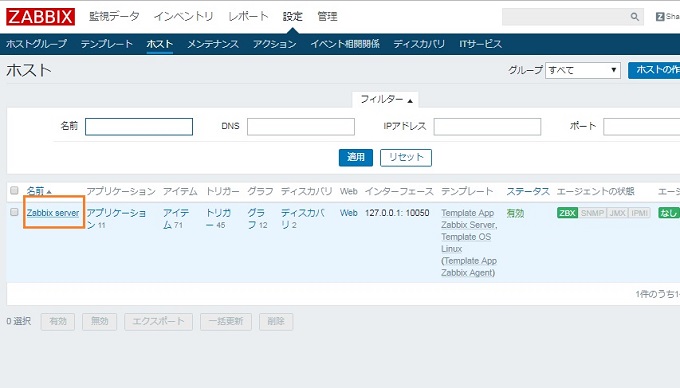Open トリガー 45 link
Image resolution: width=680 pixels, height=388 pixels.
(218, 218)
